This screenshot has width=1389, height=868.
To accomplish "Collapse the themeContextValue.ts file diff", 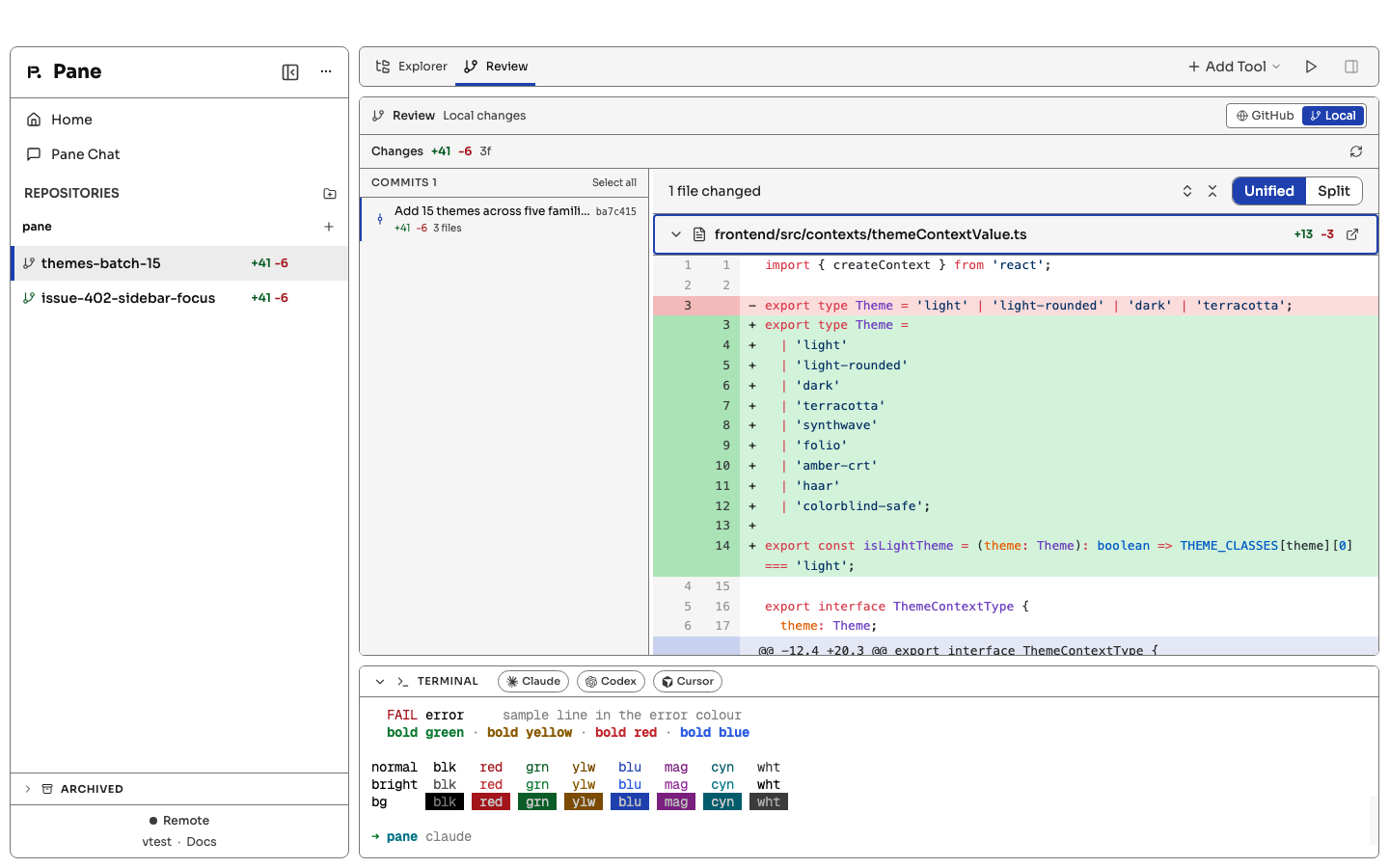I will coord(676,234).
